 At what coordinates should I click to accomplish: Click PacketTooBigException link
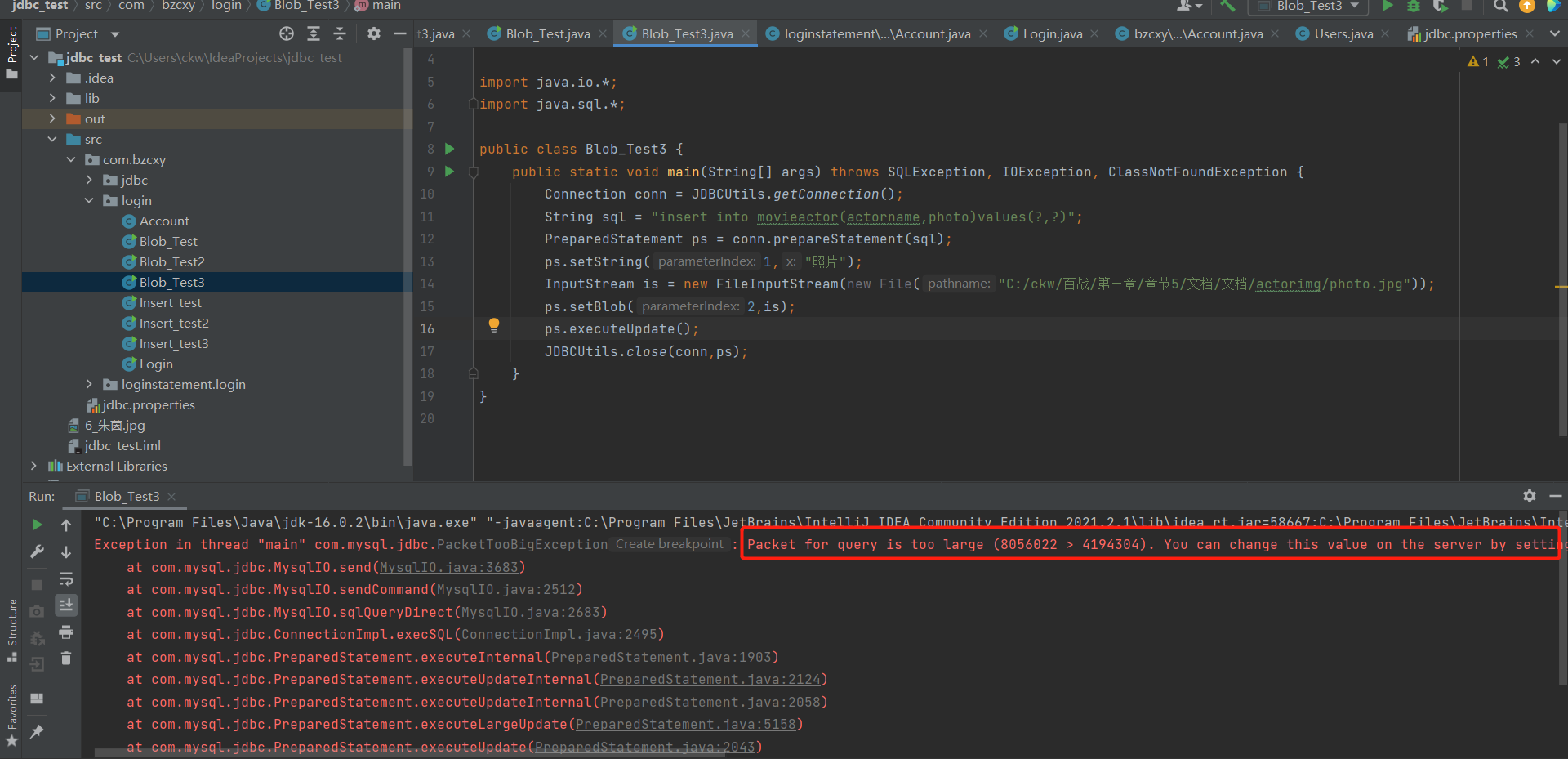pos(522,544)
